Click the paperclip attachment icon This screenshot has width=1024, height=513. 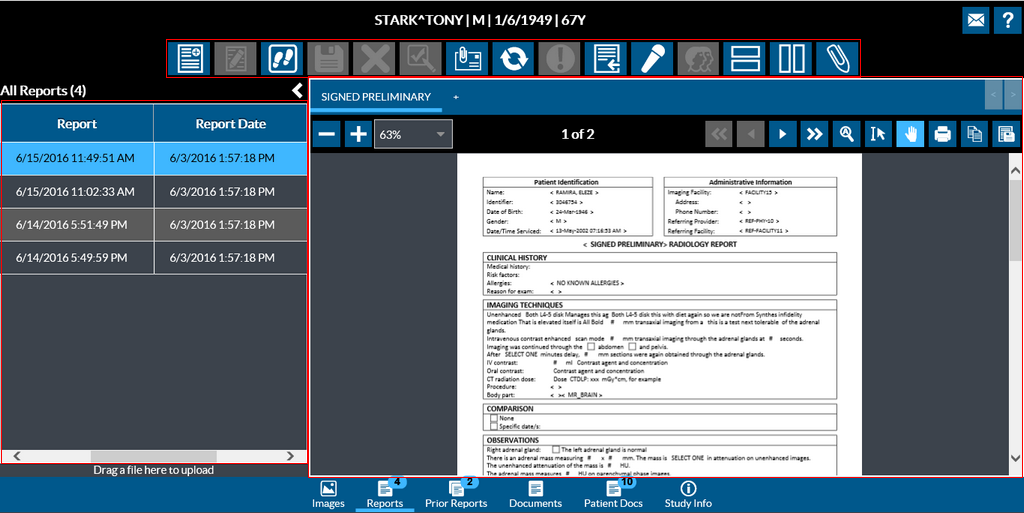835,59
